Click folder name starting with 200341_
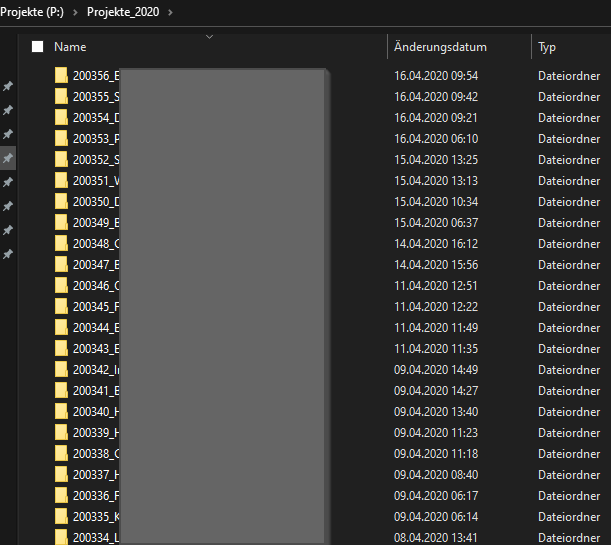Image resolution: width=611 pixels, height=545 pixels. click(96, 391)
